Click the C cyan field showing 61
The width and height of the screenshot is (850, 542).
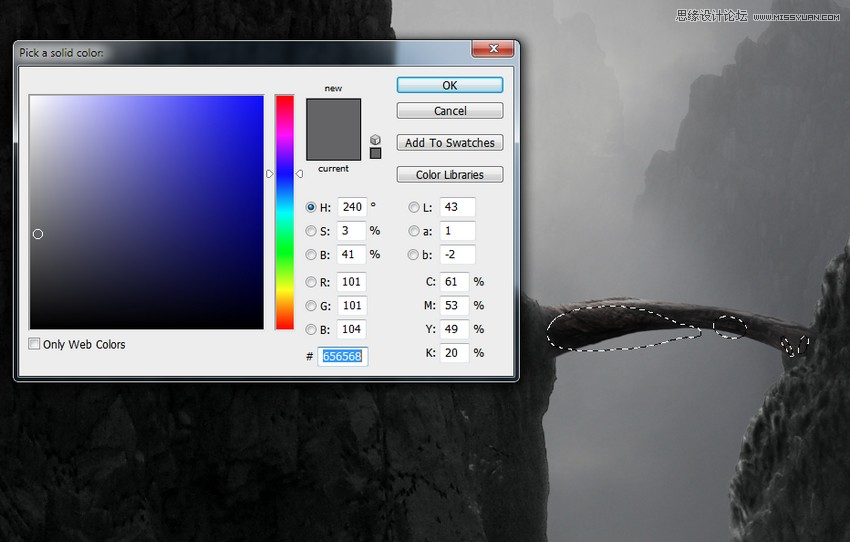454,282
